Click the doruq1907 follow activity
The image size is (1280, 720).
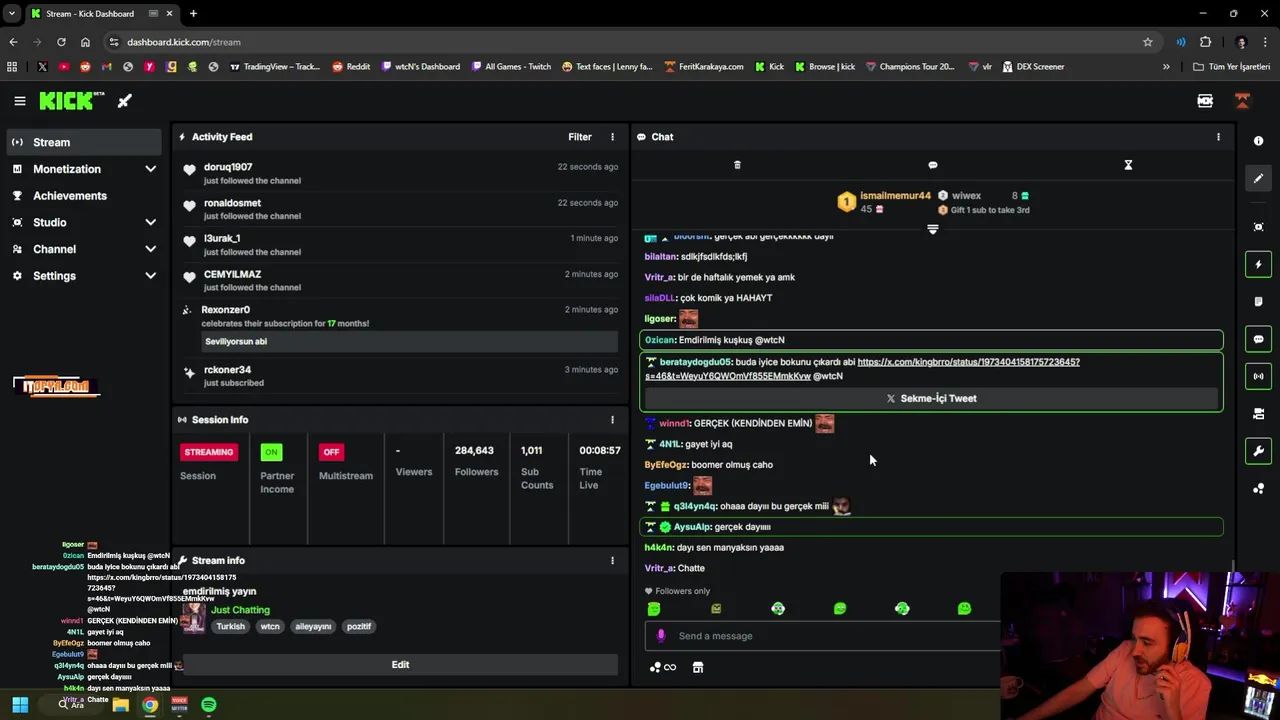pyautogui.click(x=400, y=173)
